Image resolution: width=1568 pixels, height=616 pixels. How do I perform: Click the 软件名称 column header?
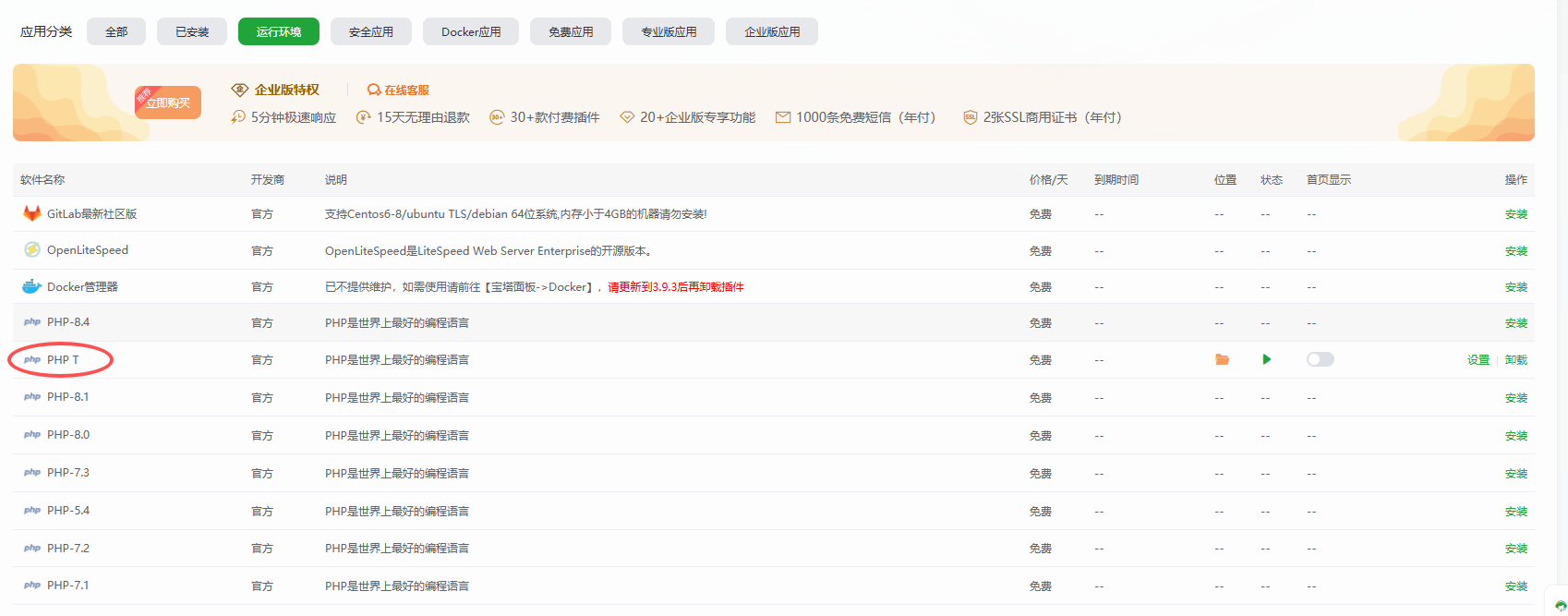coord(42,180)
